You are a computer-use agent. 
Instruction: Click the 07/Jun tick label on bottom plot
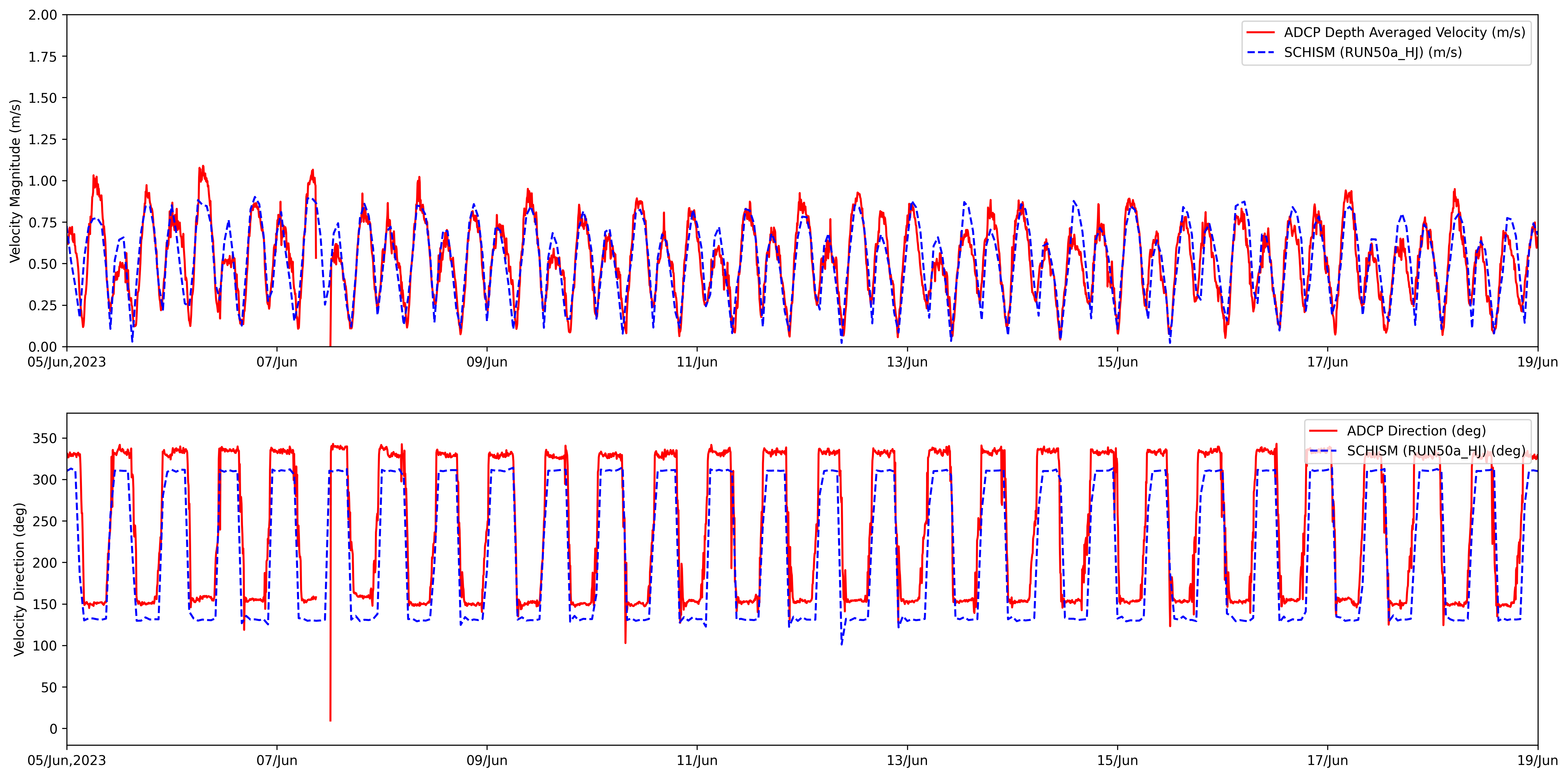click(276, 761)
